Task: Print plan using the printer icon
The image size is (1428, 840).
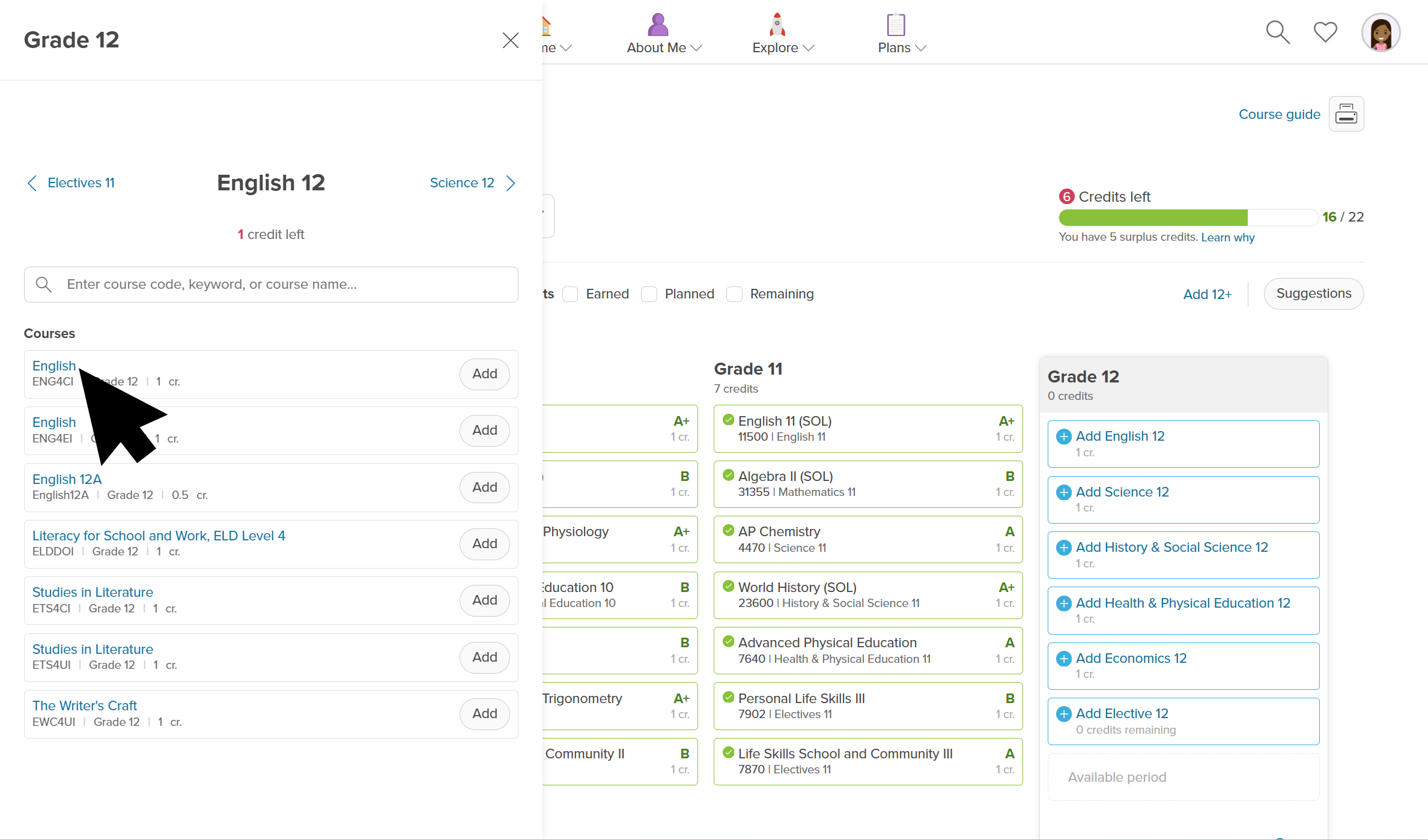Action: [1346, 113]
